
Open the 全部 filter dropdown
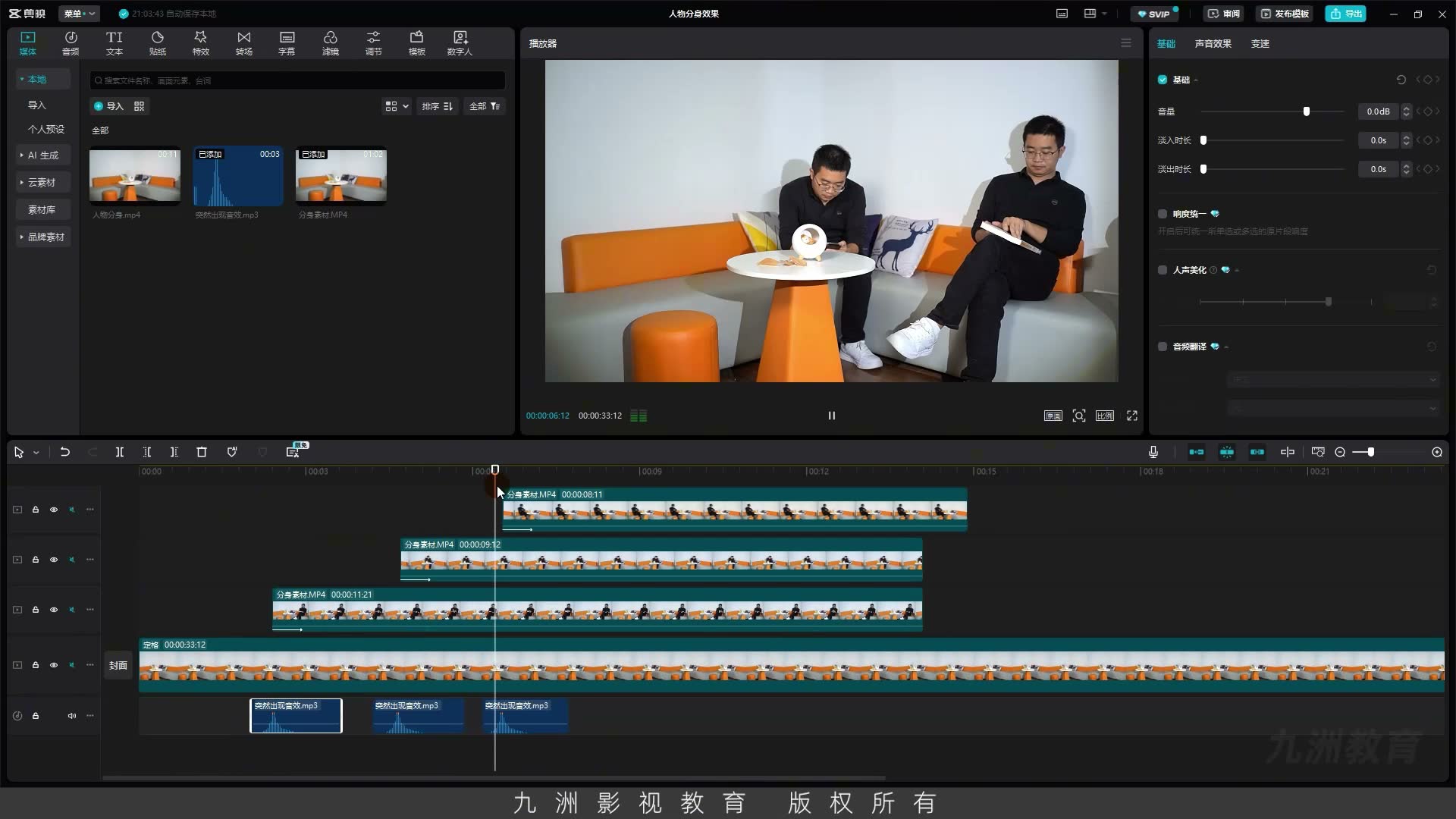pos(485,106)
